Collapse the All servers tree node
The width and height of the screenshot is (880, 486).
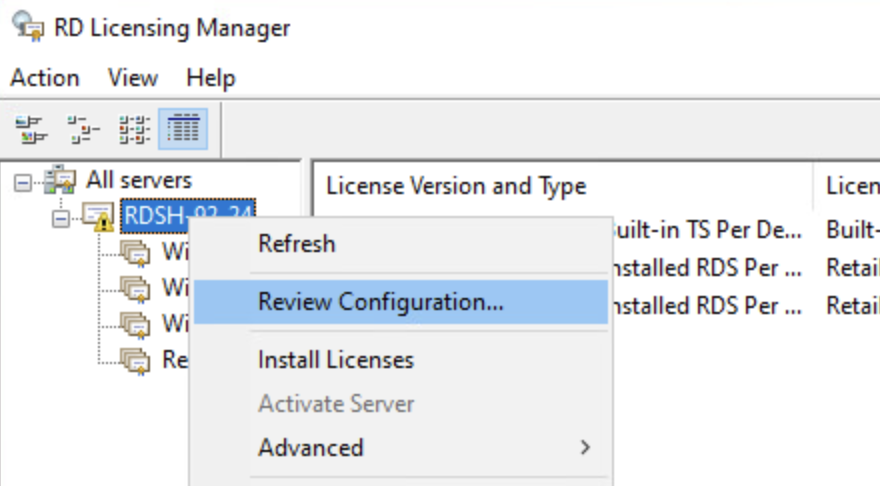pyautogui.click(x=22, y=182)
